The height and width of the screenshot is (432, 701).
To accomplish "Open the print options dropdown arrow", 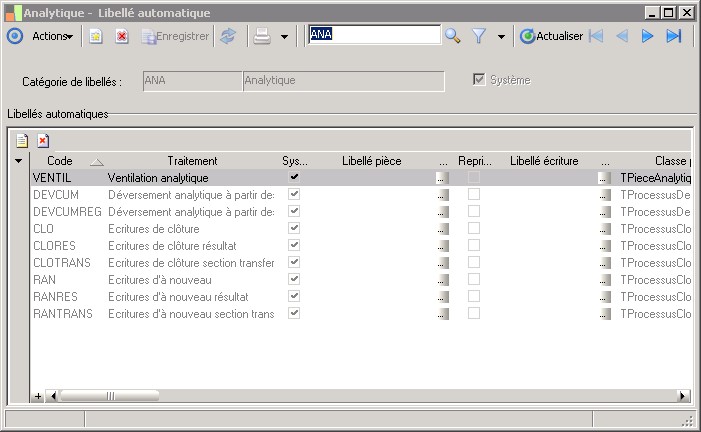I will click(x=285, y=36).
